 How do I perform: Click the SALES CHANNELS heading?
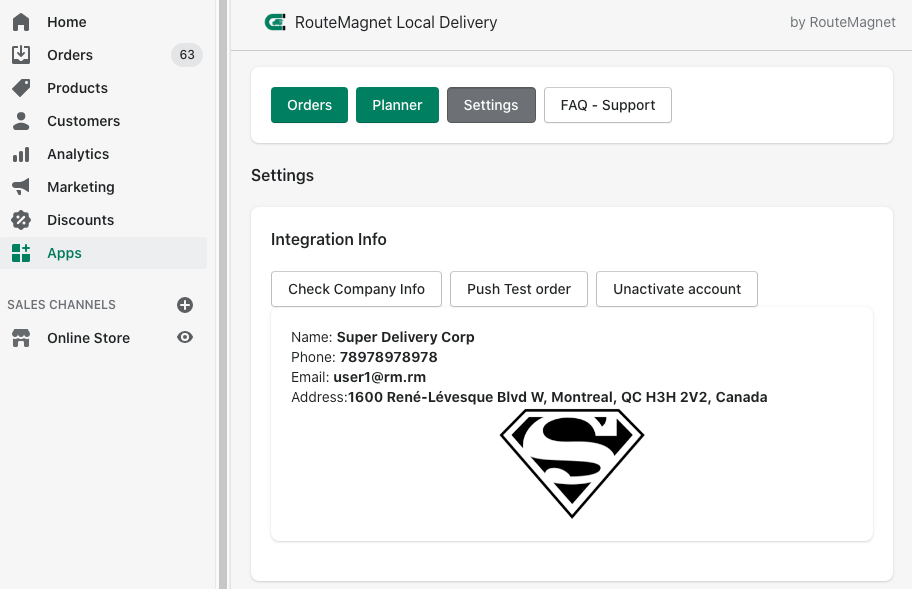(x=62, y=305)
